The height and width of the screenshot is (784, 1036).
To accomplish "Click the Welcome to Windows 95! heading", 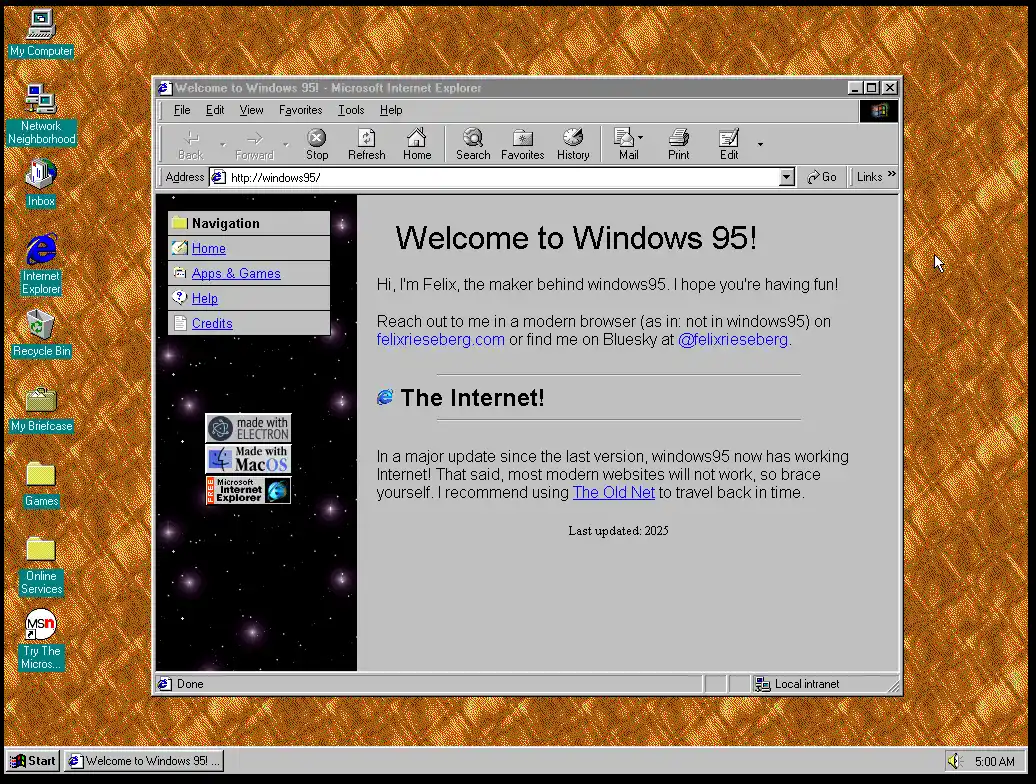I will [576, 238].
